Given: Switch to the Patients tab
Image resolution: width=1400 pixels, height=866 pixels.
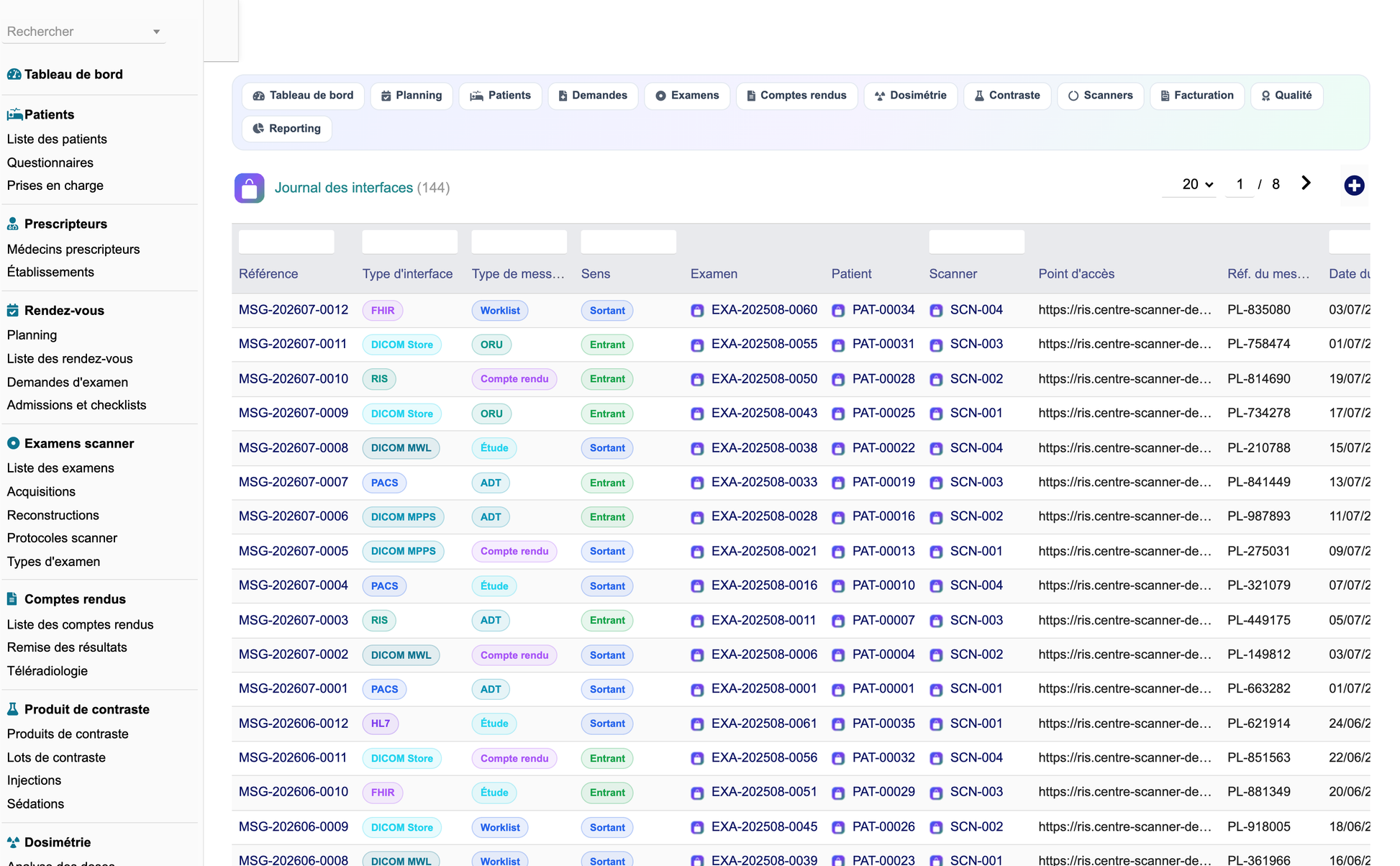Looking at the screenshot, I should tap(500, 96).
